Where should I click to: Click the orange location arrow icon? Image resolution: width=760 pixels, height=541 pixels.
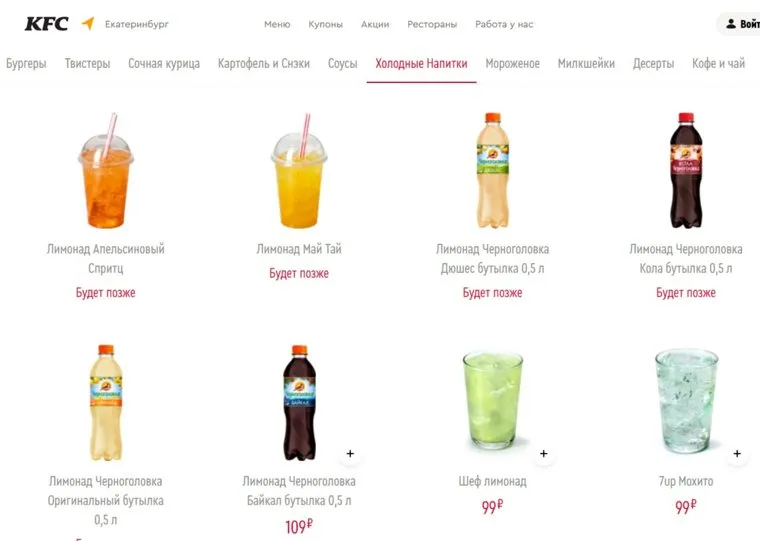pyautogui.click(x=88, y=23)
